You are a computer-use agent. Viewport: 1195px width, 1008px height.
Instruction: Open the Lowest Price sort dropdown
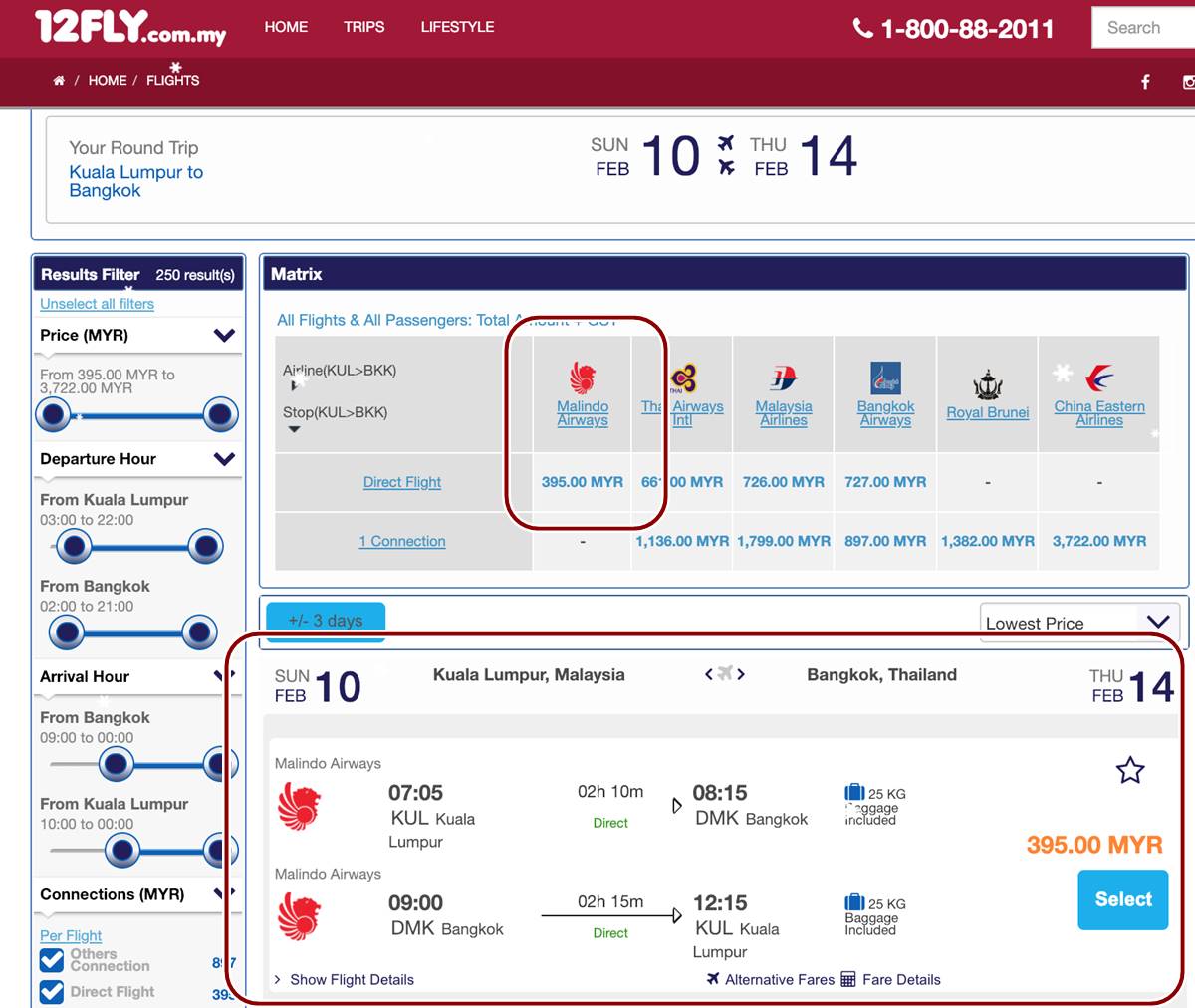(1079, 623)
